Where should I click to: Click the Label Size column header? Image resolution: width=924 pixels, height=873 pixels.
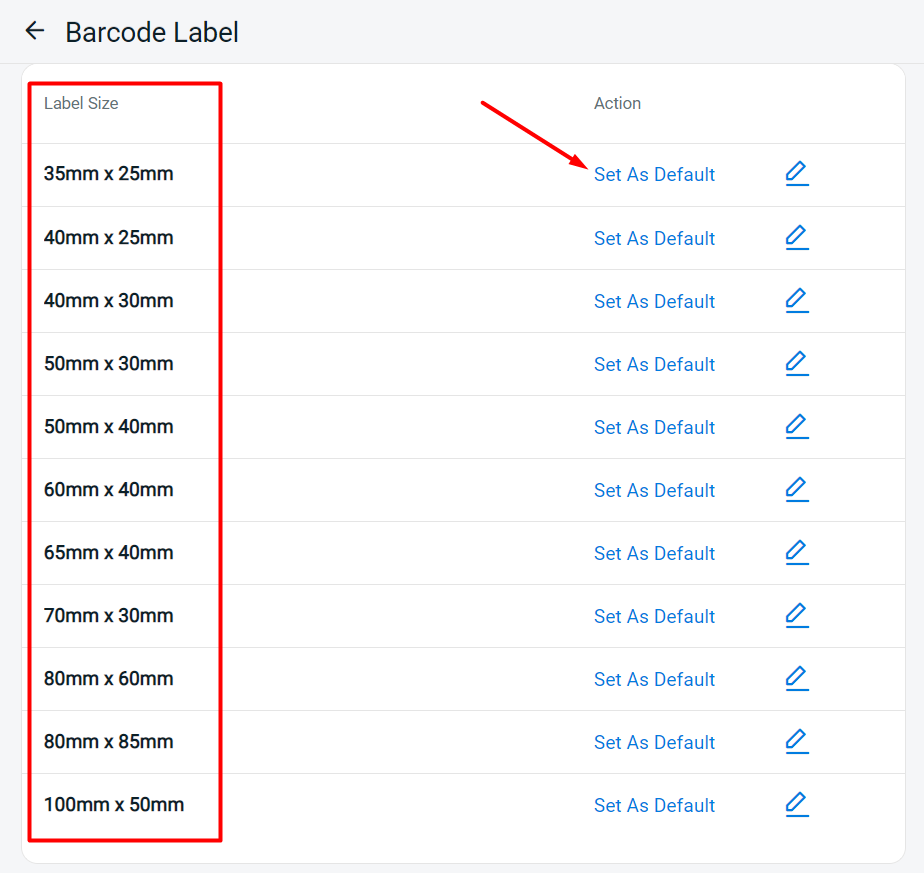(x=81, y=103)
